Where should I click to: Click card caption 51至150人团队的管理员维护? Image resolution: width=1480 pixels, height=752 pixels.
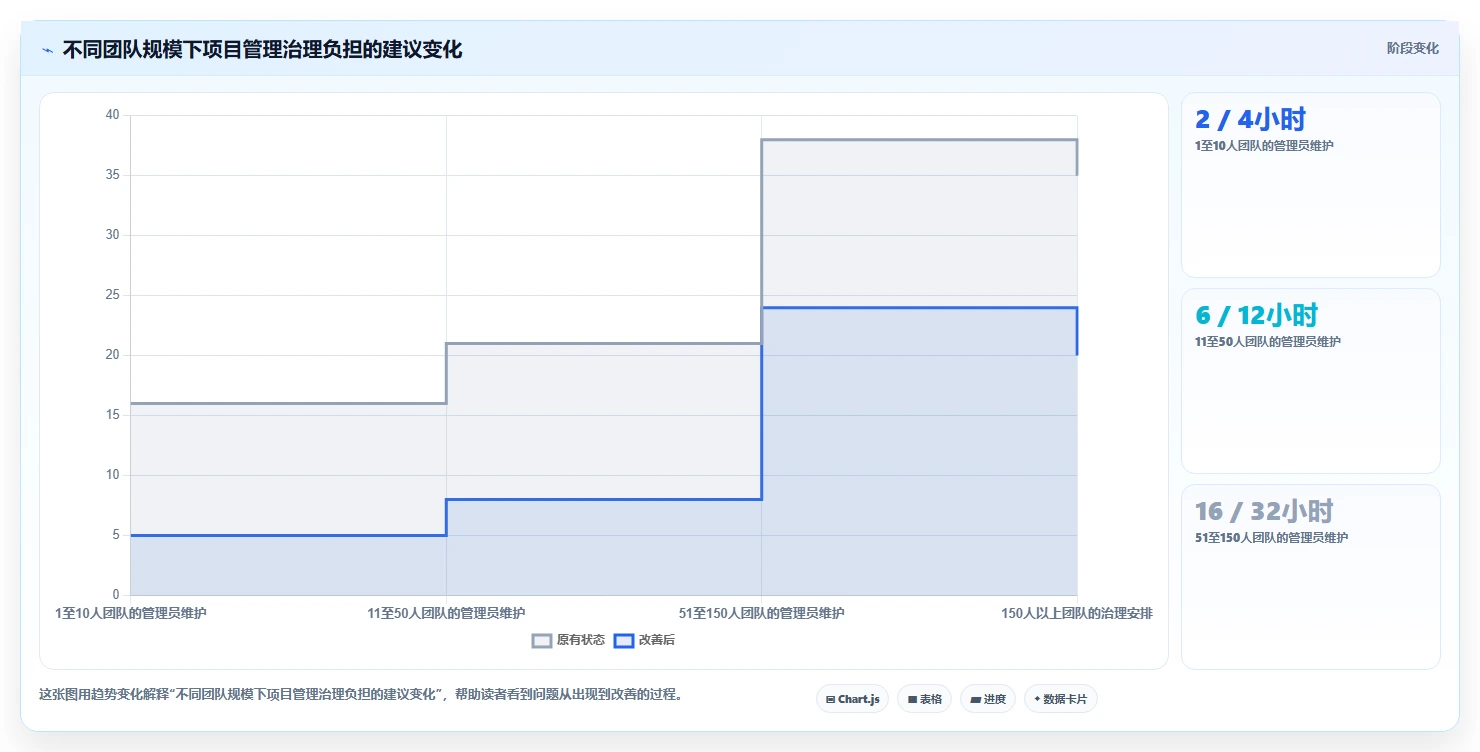pos(1271,538)
